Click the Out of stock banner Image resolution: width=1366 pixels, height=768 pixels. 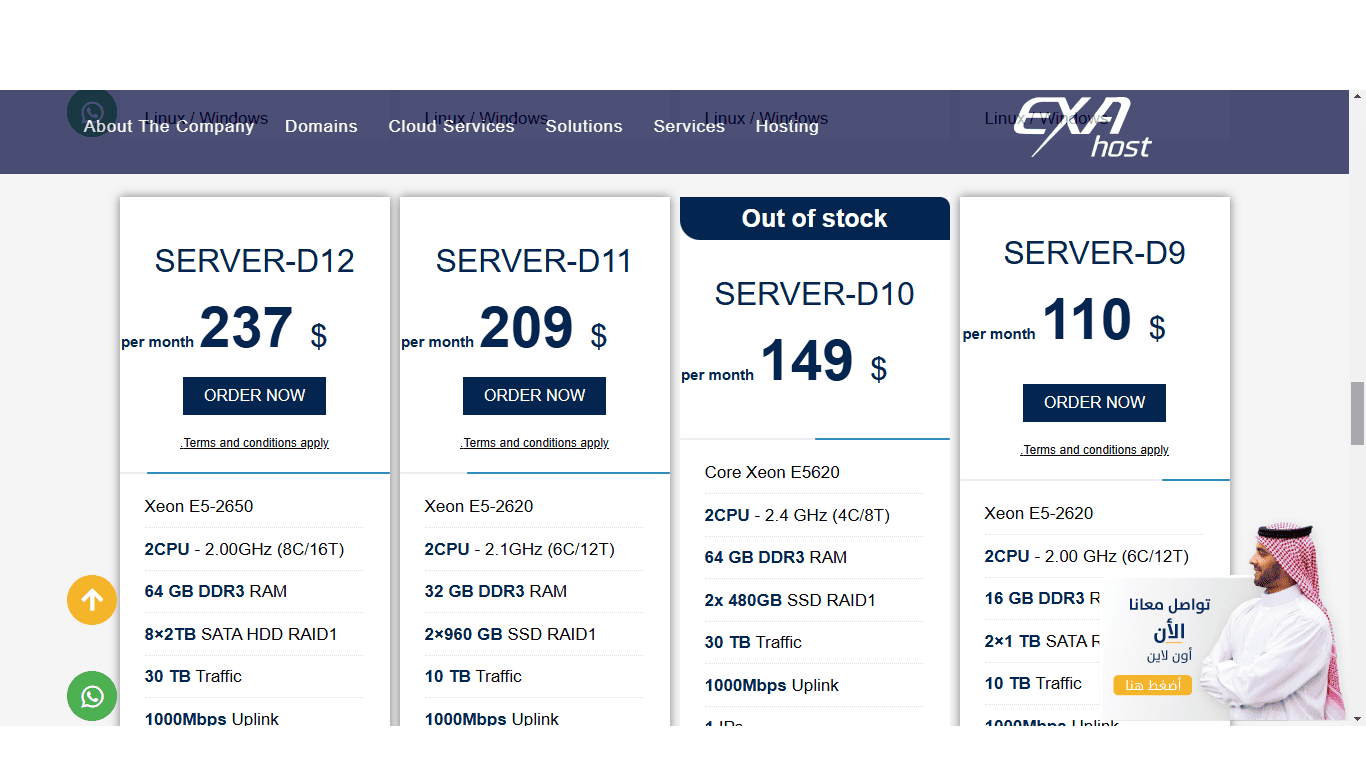pyautogui.click(x=814, y=219)
